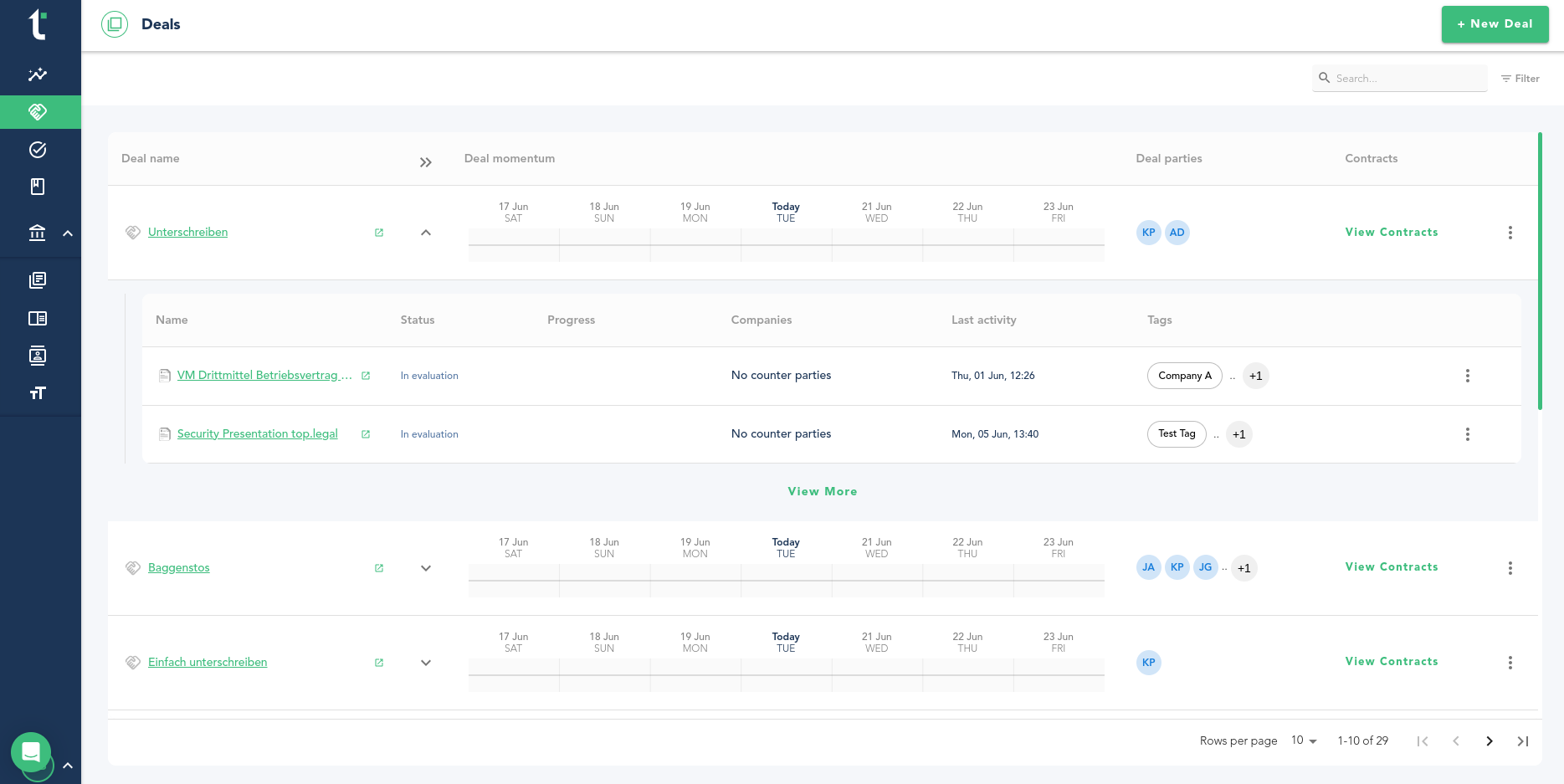Collapse the Unterschreiben deal details

(x=426, y=232)
